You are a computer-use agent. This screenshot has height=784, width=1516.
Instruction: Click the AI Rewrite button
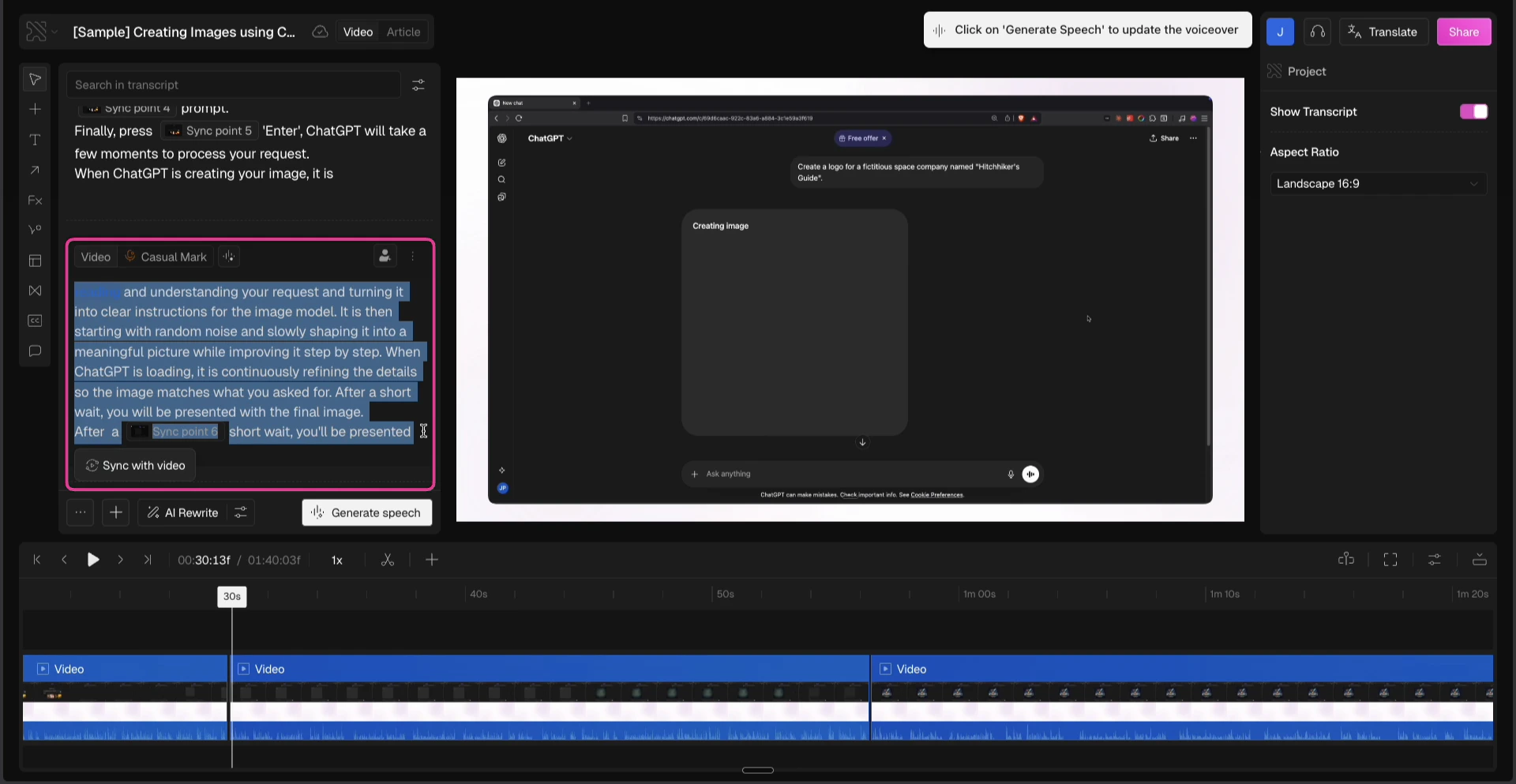pyautogui.click(x=182, y=512)
